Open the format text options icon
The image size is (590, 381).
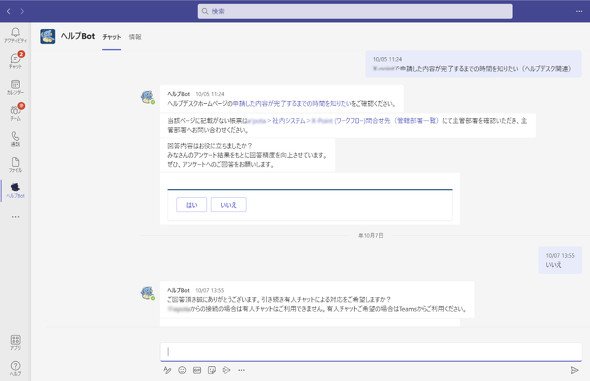tap(167, 370)
